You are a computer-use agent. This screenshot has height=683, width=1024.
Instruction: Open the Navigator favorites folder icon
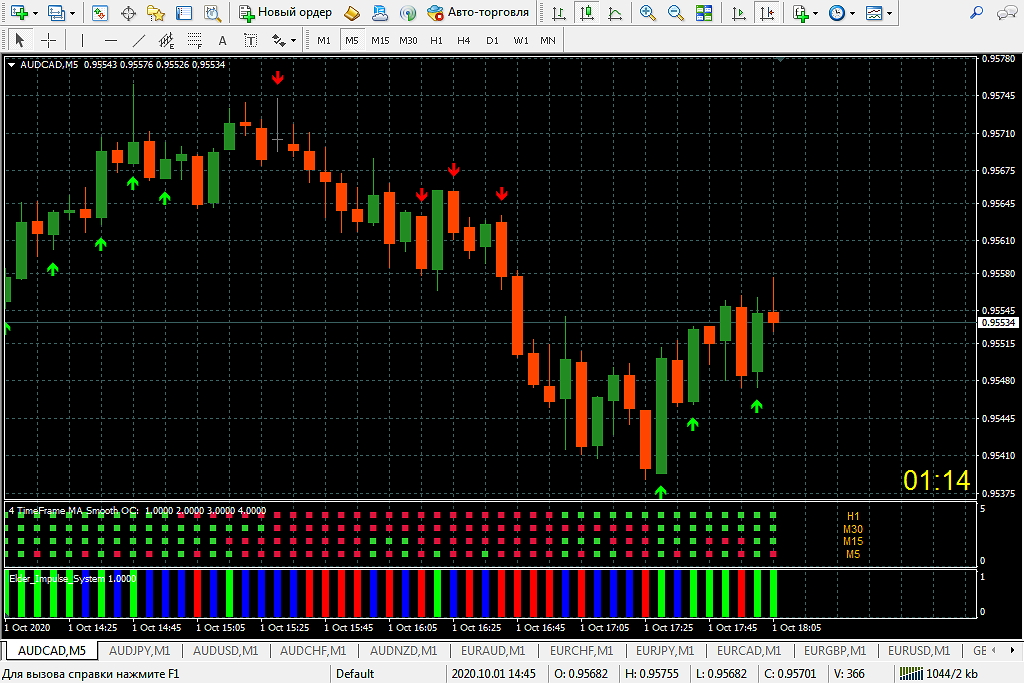[156, 12]
